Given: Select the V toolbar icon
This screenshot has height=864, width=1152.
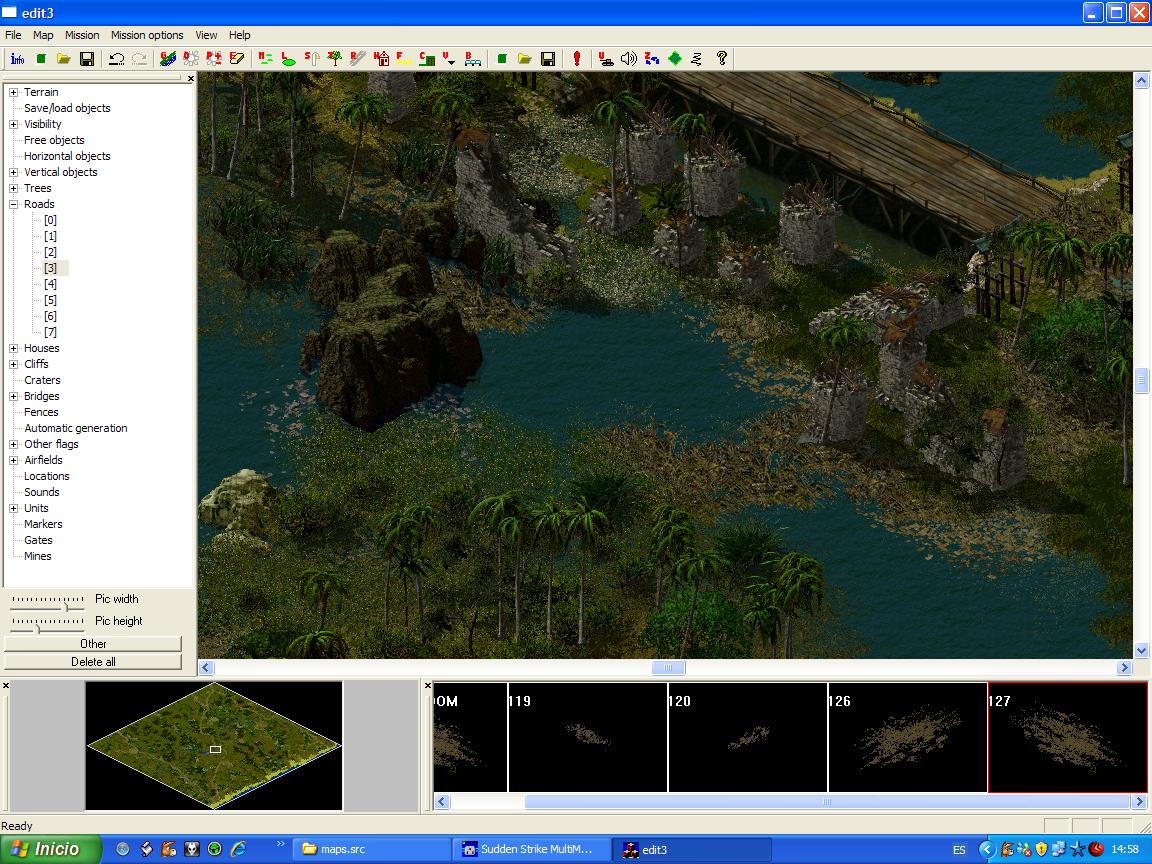Looking at the screenshot, I should coord(449,59).
